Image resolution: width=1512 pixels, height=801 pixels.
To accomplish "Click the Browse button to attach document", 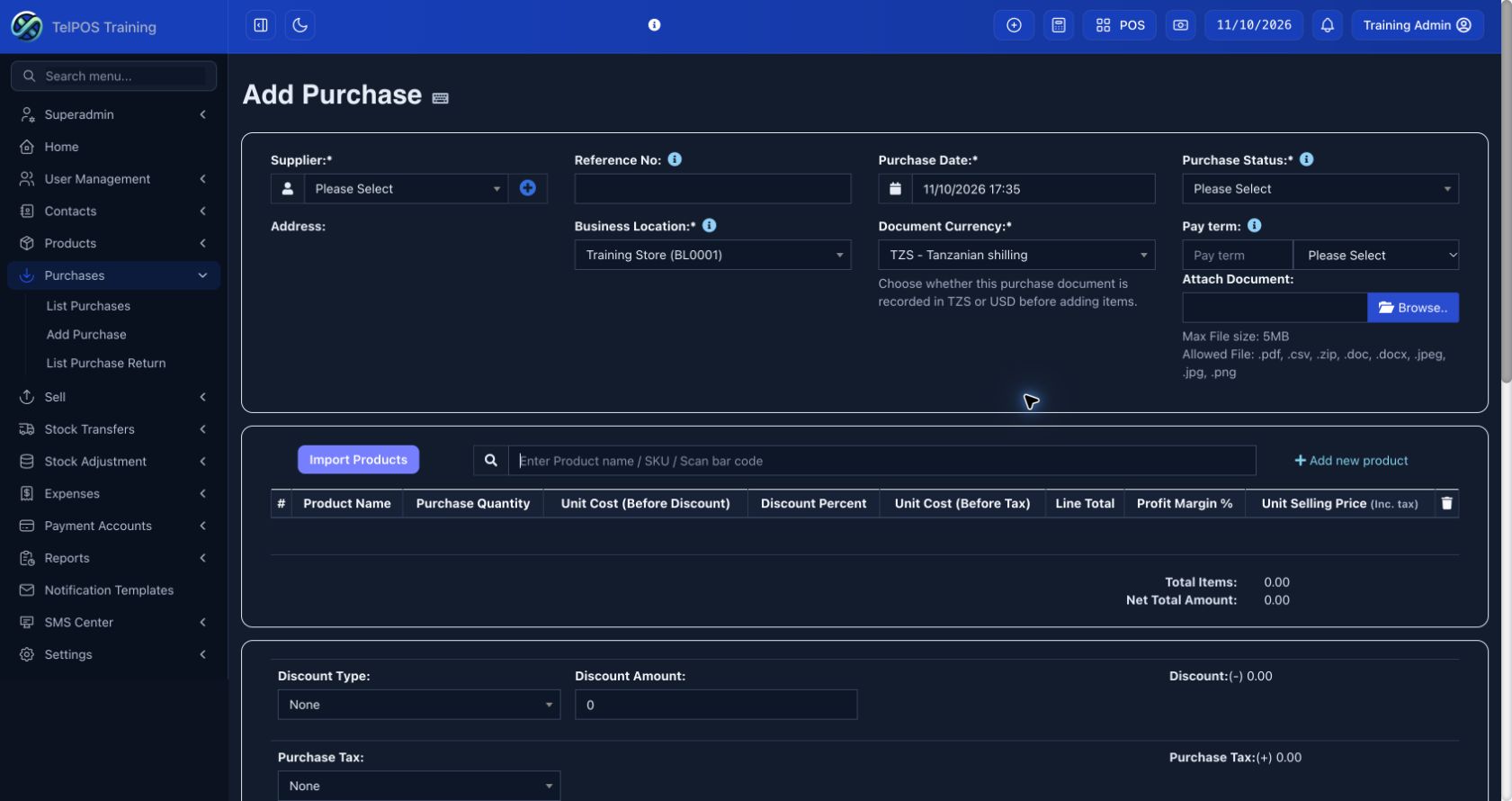I will coord(1413,308).
